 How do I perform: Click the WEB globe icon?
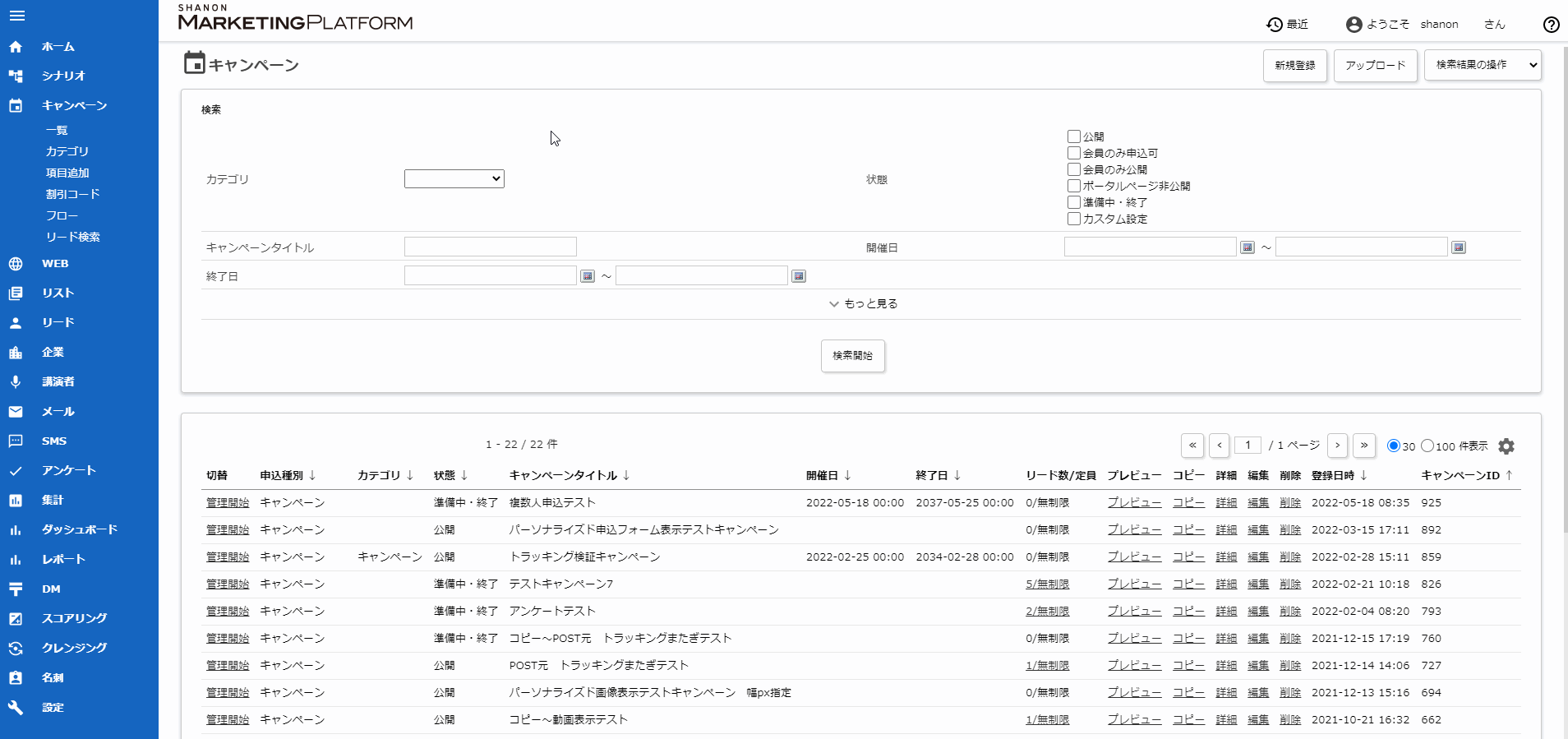(16, 264)
